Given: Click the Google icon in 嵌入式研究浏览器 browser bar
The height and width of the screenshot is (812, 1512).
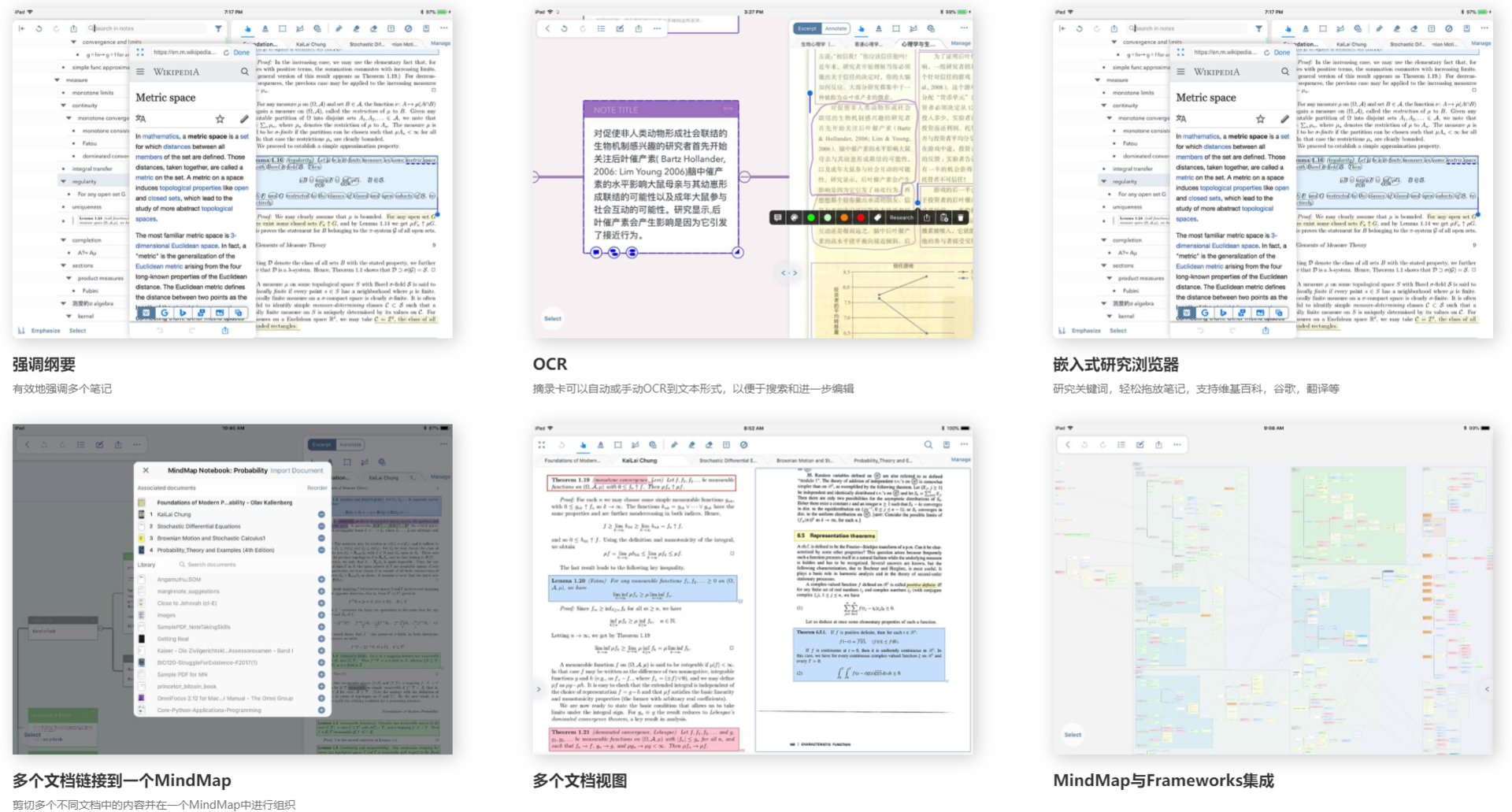Looking at the screenshot, I should pyautogui.click(x=1205, y=313).
